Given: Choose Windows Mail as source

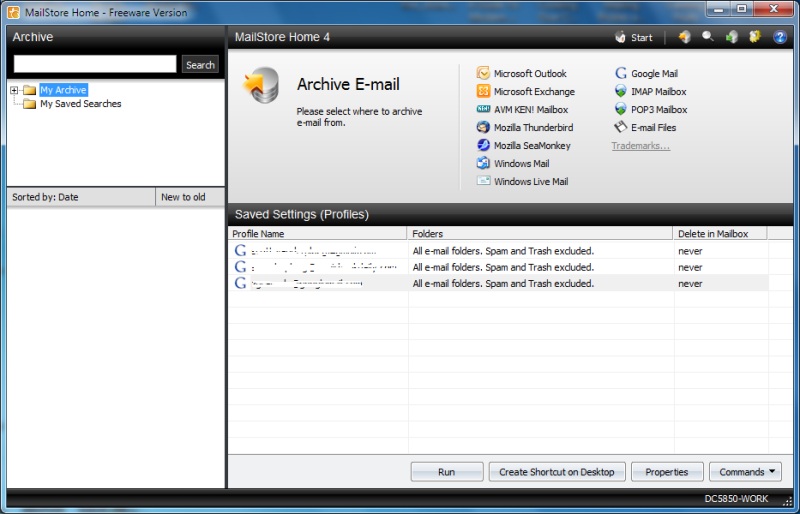Looking at the screenshot, I should click(513, 163).
